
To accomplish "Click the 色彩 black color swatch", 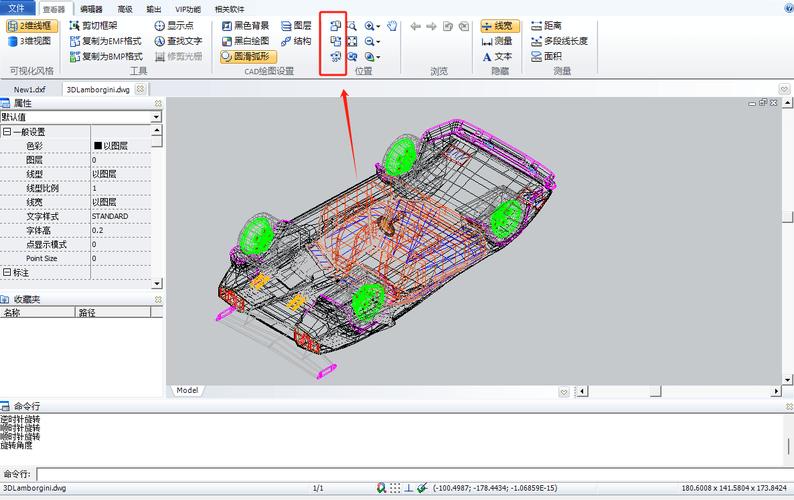I will point(98,146).
